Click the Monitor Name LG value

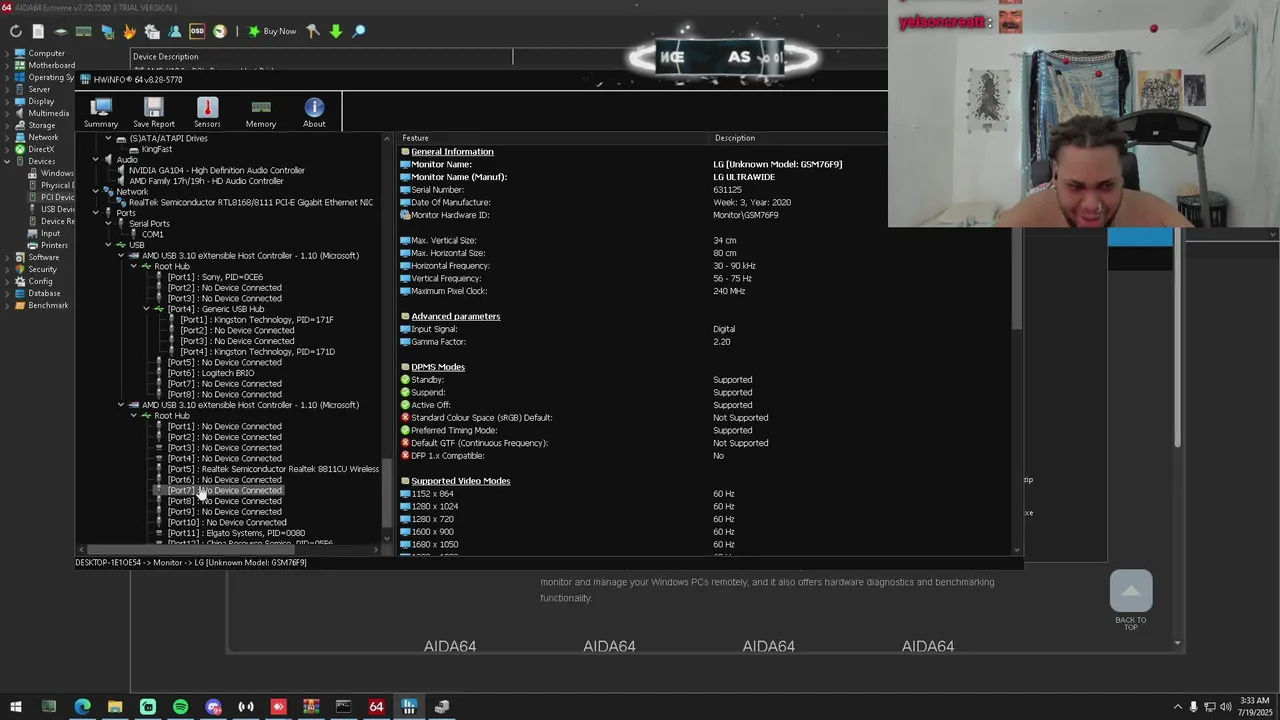(x=777, y=164)
